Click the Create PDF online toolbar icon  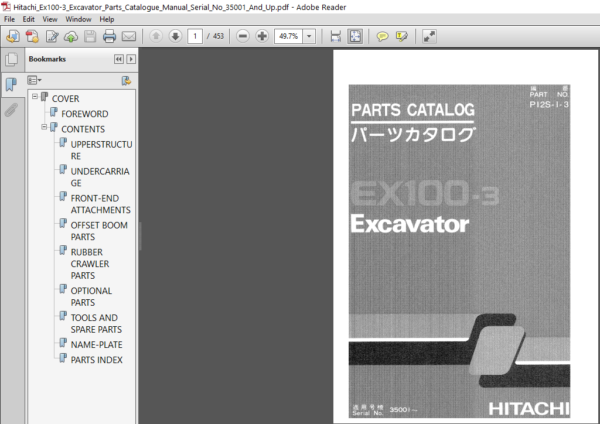[x=13, y=36]
